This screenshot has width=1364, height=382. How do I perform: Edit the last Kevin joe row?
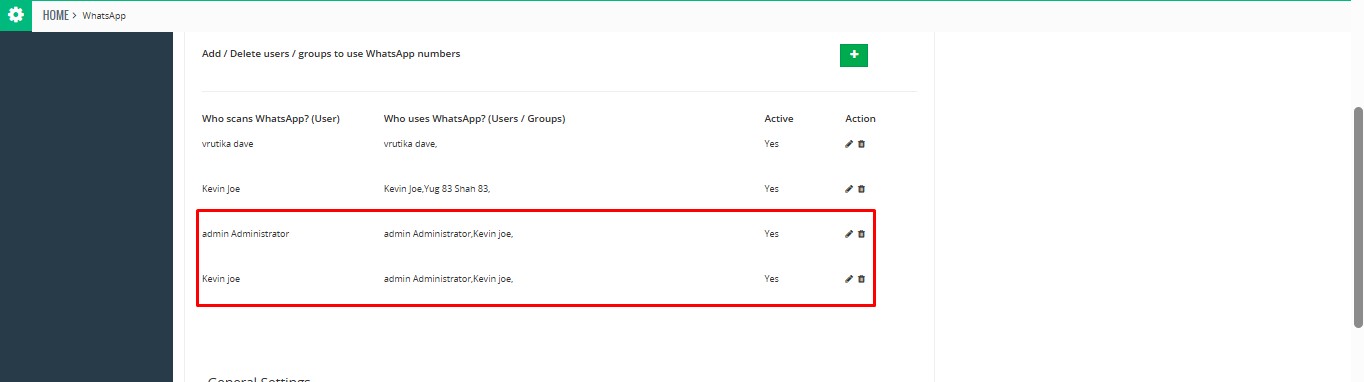point(849,279)
